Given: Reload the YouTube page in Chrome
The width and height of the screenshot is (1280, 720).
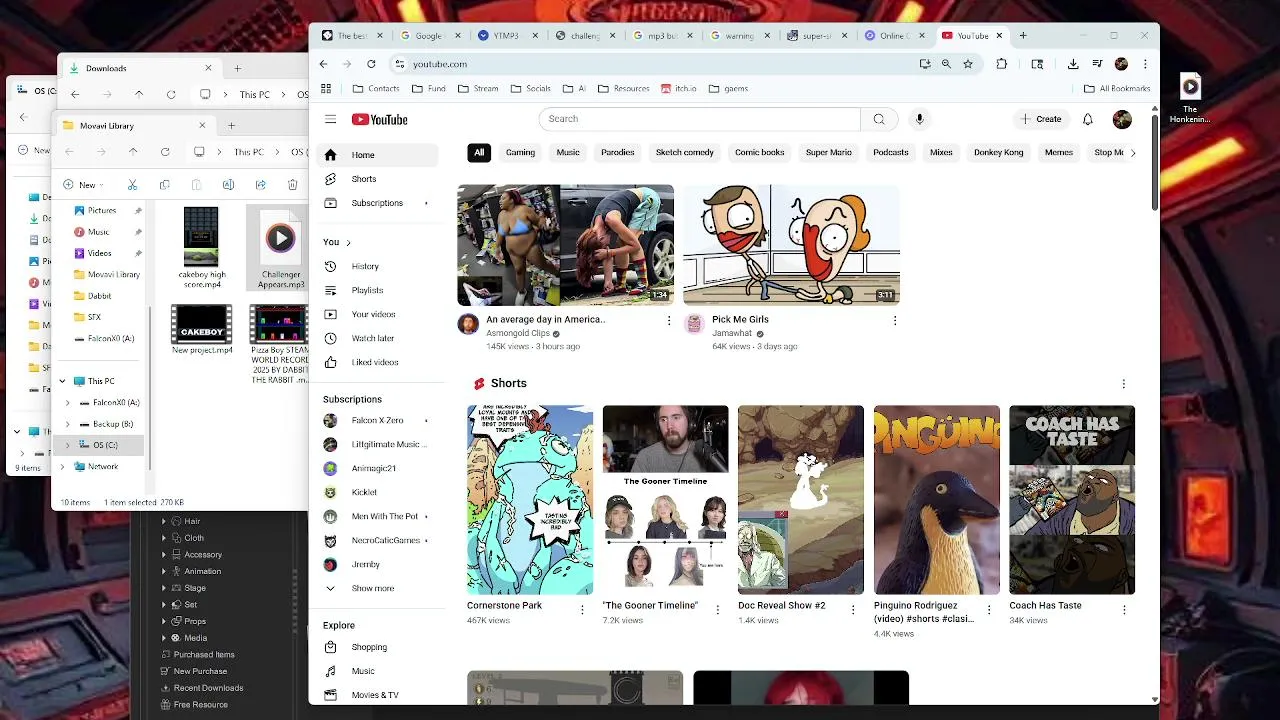Looking at the screenshot, I should tap(371, 64).
